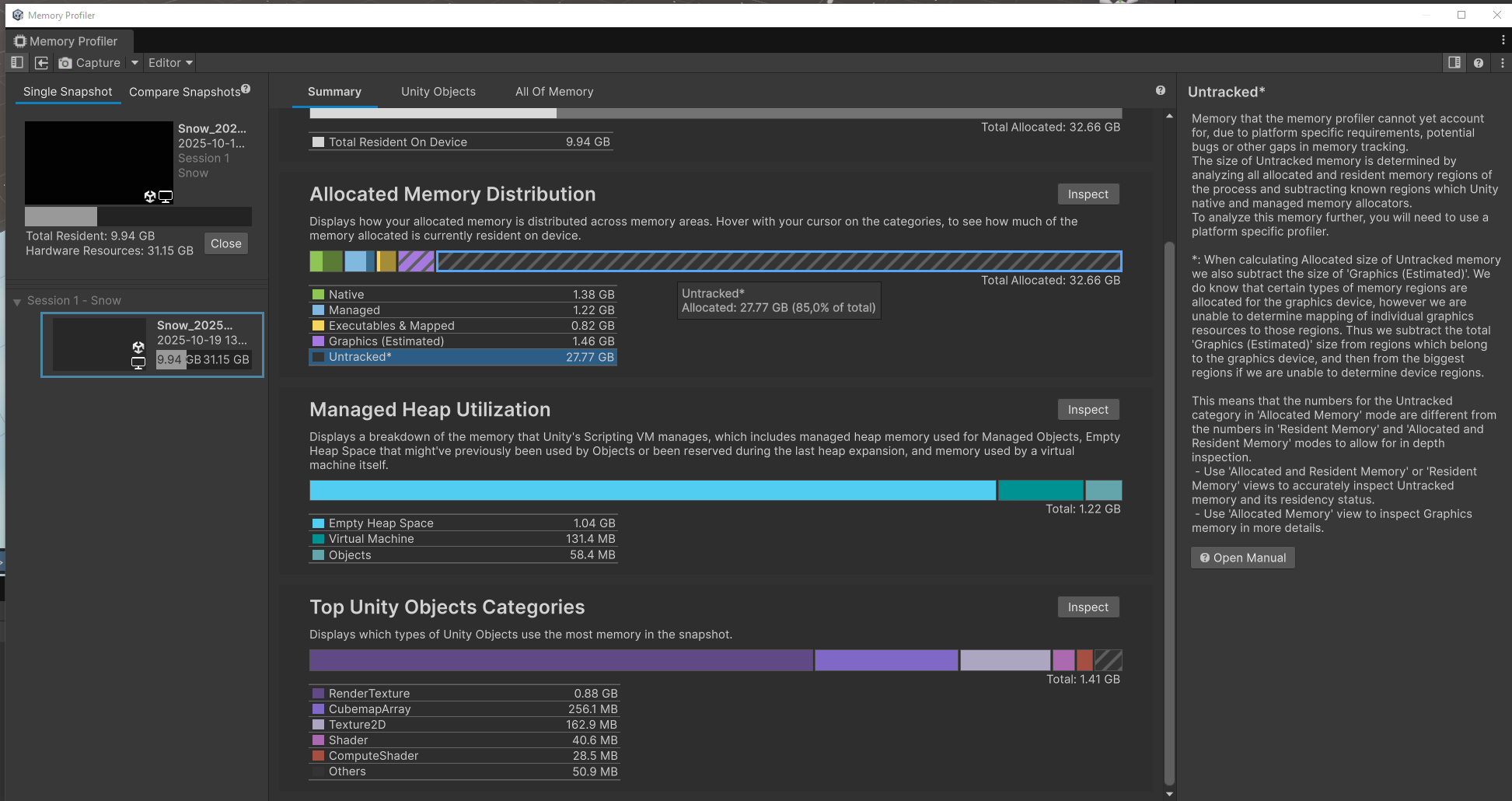Open the toolbar's three-dot more options menu
1512x801 pixels.
pyautogui.click(x=1502, y=63)
